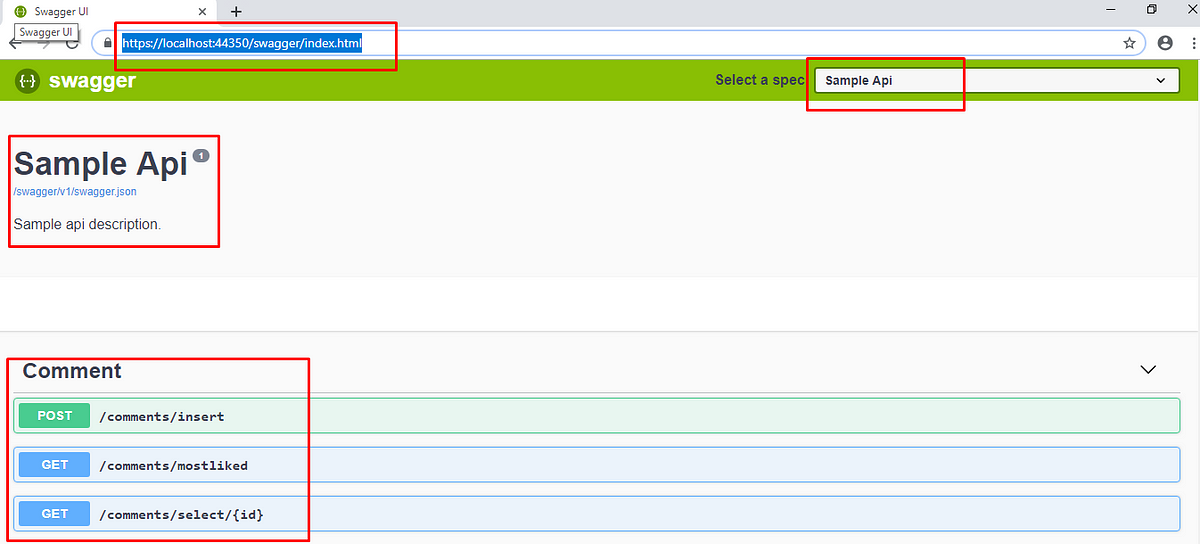Viewport: 1200px width, 544px height.
Task: Open the /swagger/v1/swagger.json link
Action: pyautogui.click(x=75, y=192)
